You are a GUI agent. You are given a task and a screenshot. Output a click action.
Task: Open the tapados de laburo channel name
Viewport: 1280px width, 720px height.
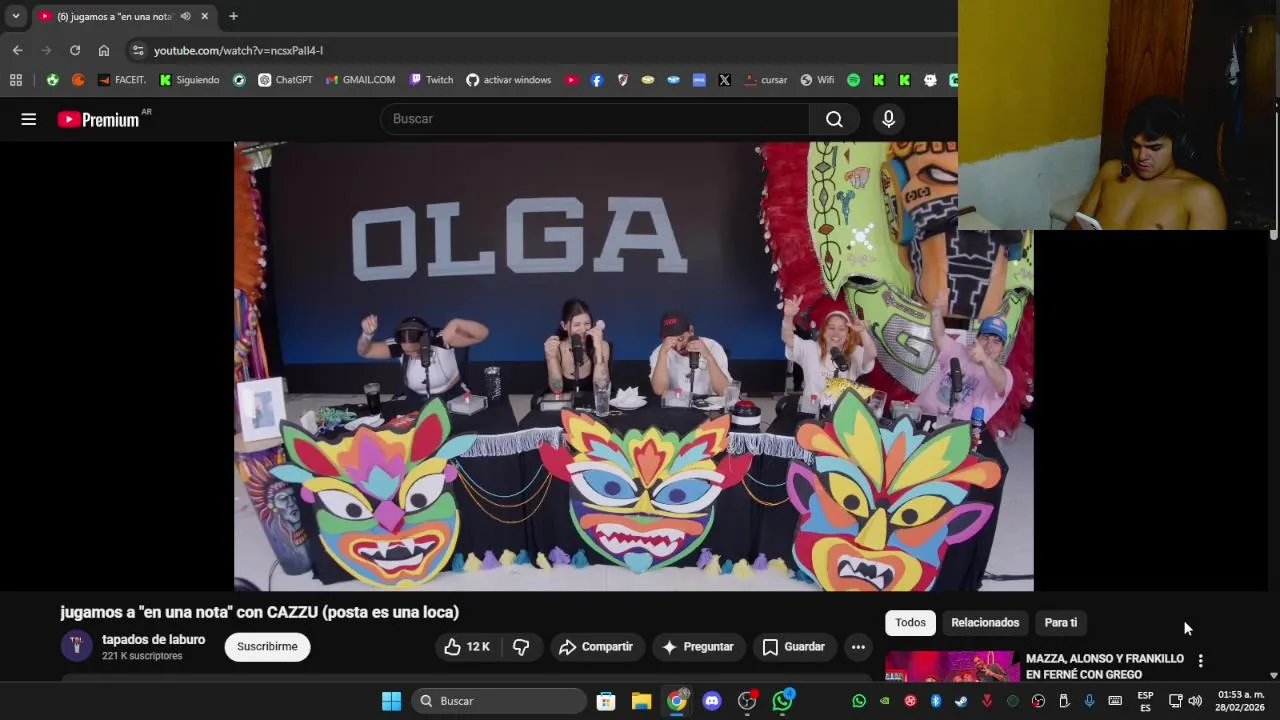[x=153, y=640]
